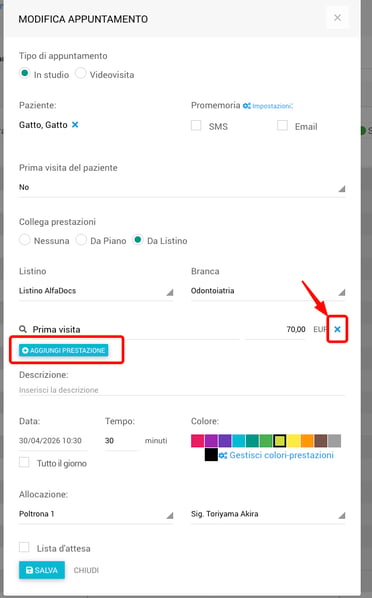
Task: Tick the Tutto il giorno checkbox
Action: [24, 462]
